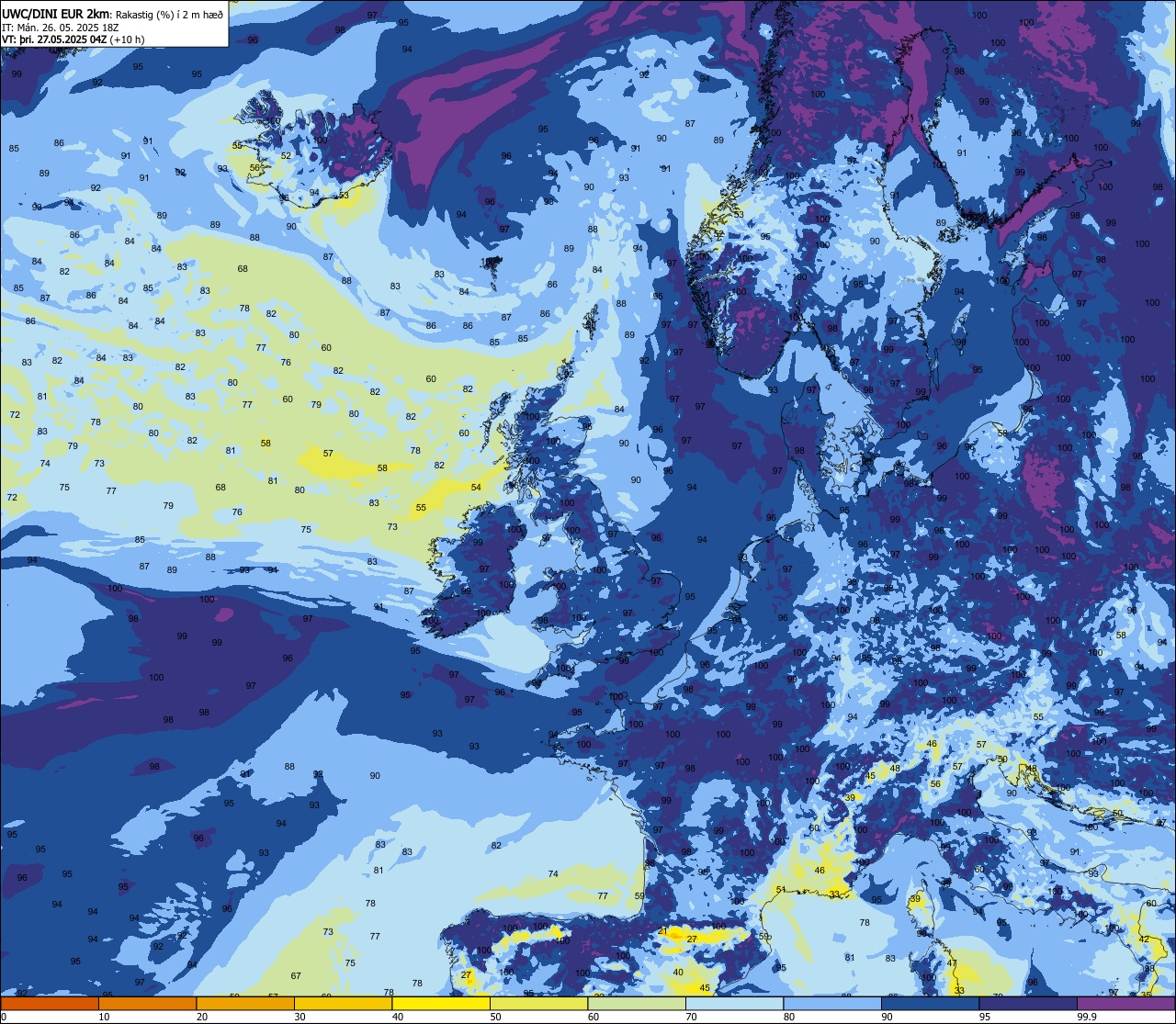Click the 40–50 bright yellow legend swatch
This screenshot has height=1024, width=1176.
coord(441,1003)
